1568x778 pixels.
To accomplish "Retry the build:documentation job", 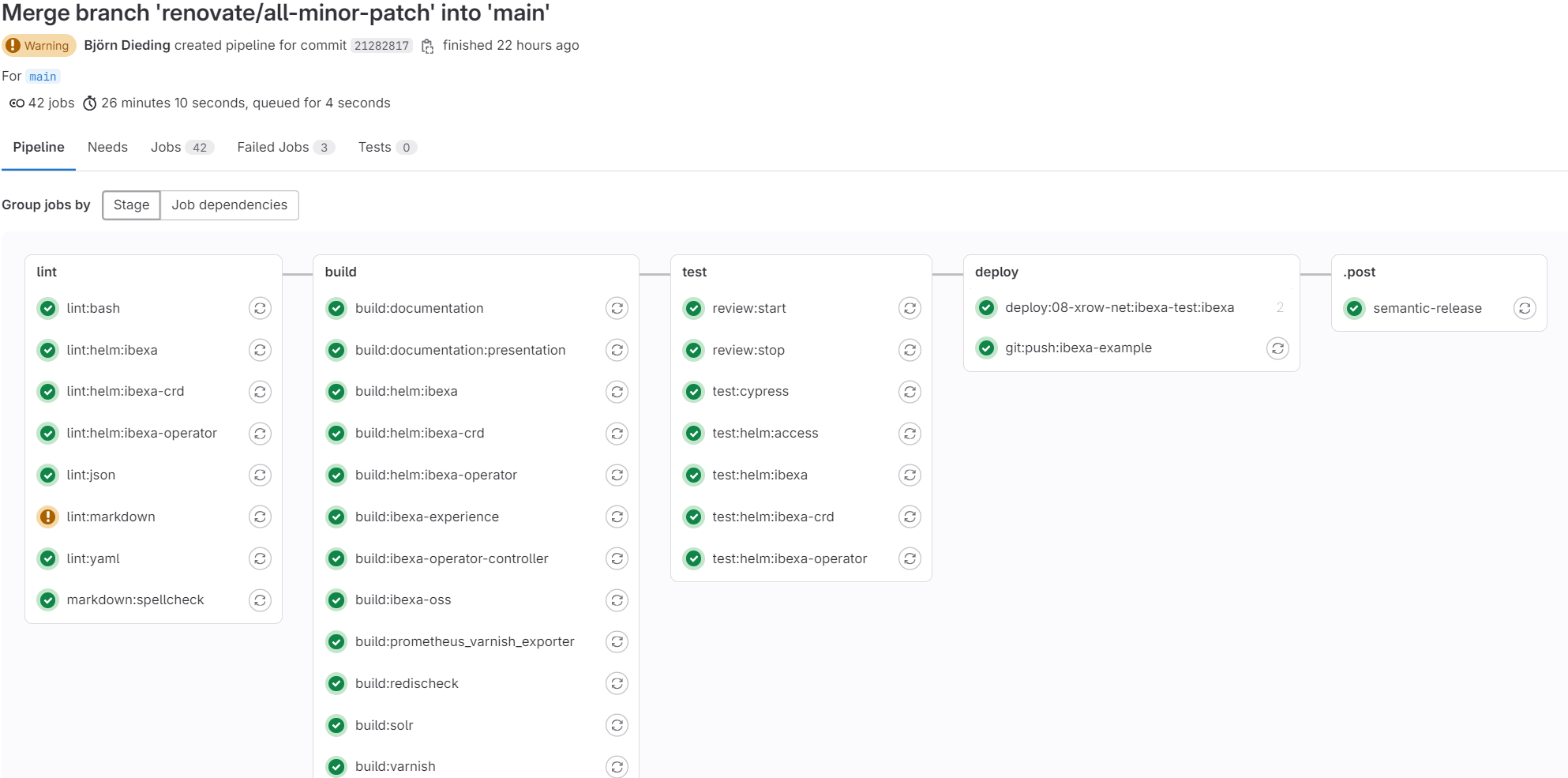I will point(617,308).
